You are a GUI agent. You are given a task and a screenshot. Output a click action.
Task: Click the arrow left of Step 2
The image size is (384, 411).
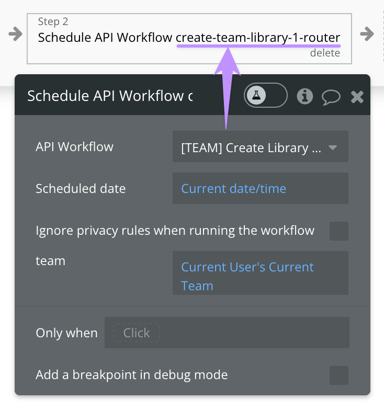click(15, 34)
